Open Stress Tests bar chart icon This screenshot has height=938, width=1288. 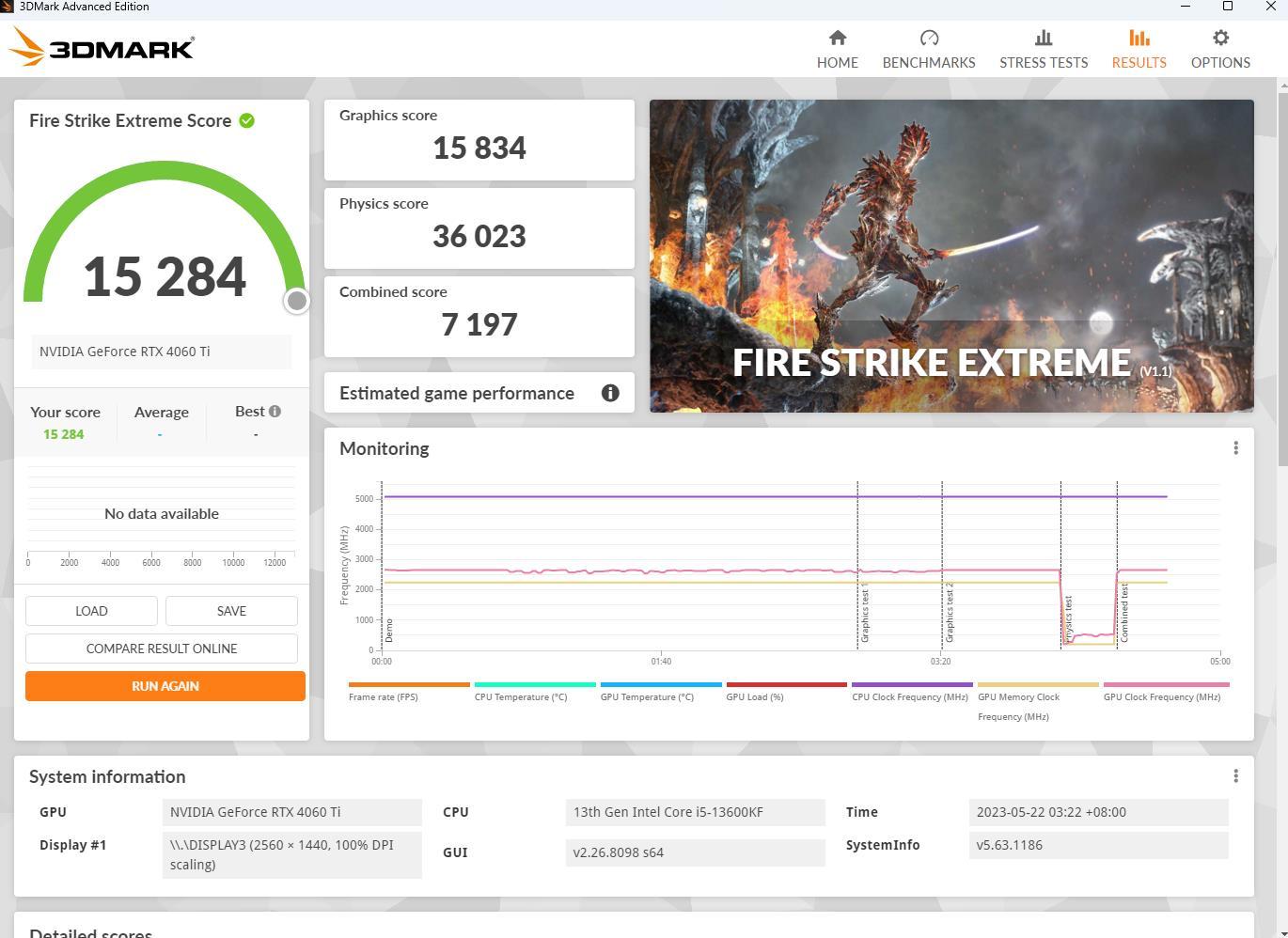pos(1043,39)
